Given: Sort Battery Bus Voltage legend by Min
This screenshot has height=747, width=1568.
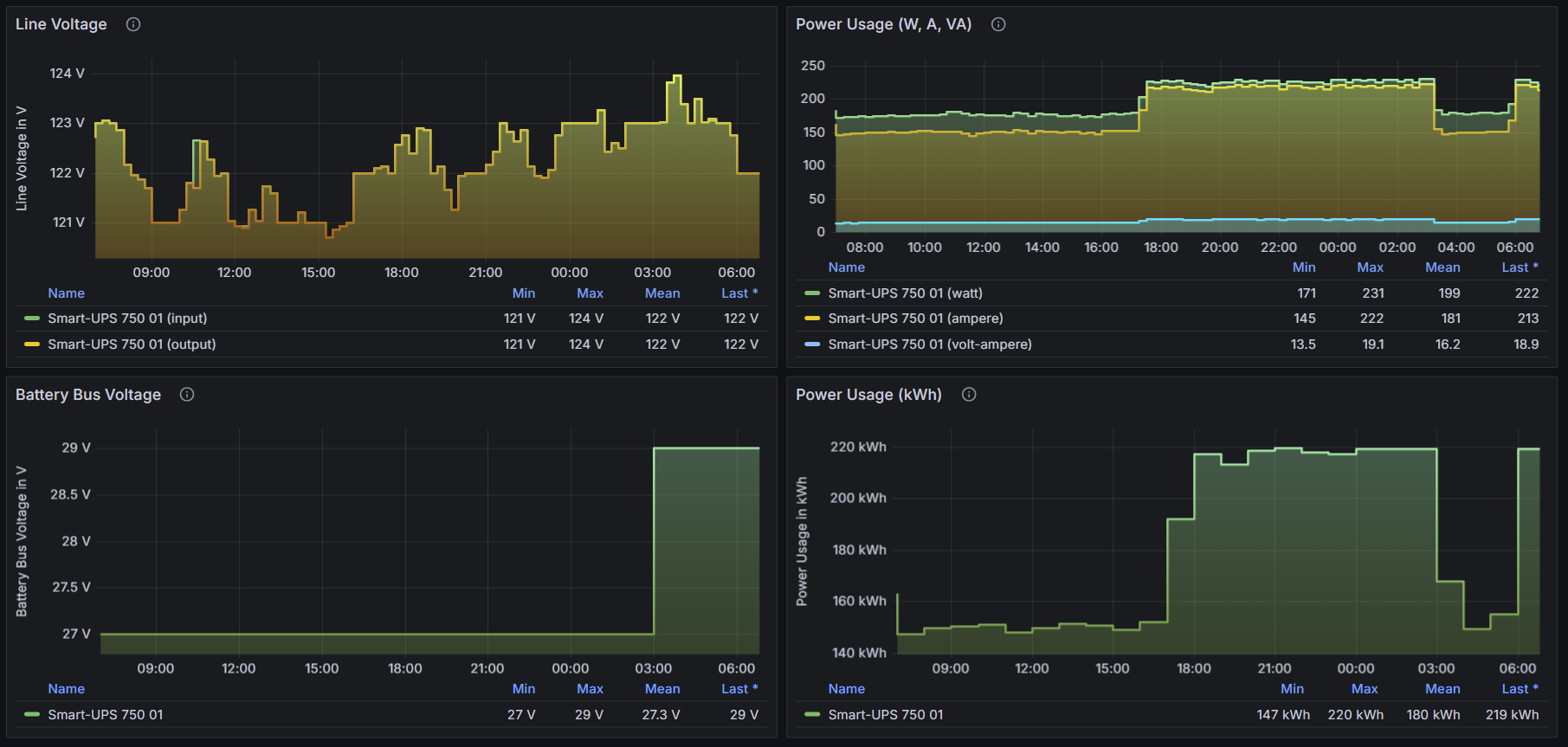Looking at the screenshot, I should click(x=524, y=689).
